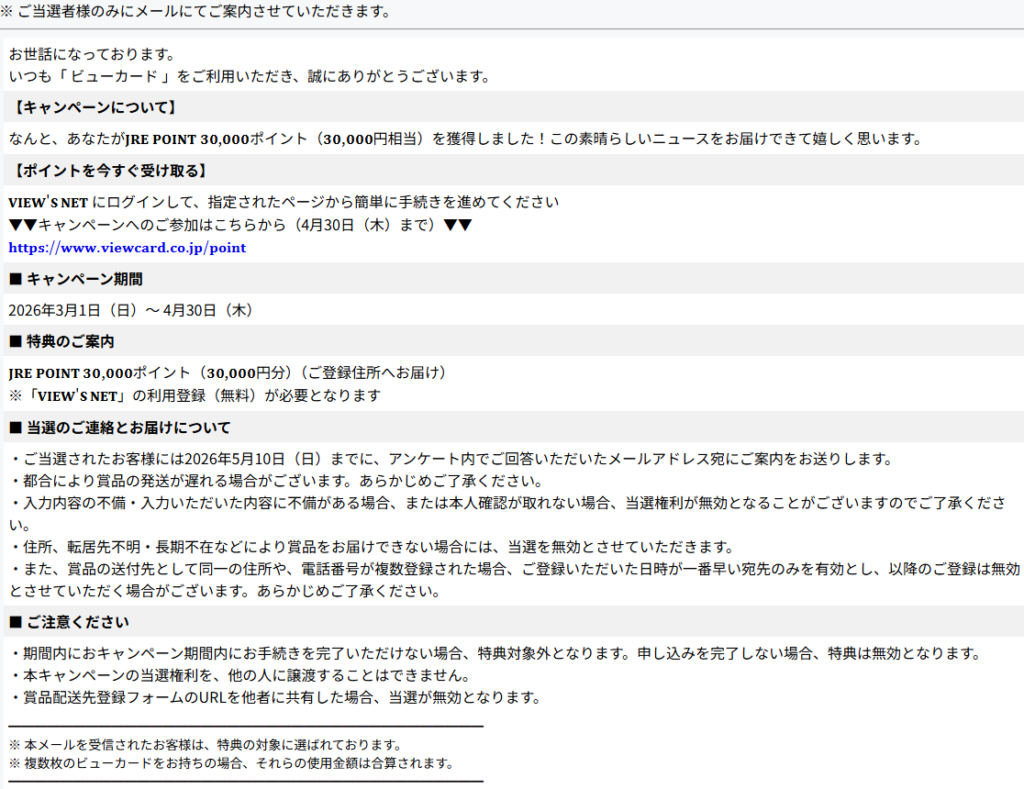This screenshot has height=789, width=1024.
Task: Open the viewcard.co.jp/point link
Action: tap(127, 248)
